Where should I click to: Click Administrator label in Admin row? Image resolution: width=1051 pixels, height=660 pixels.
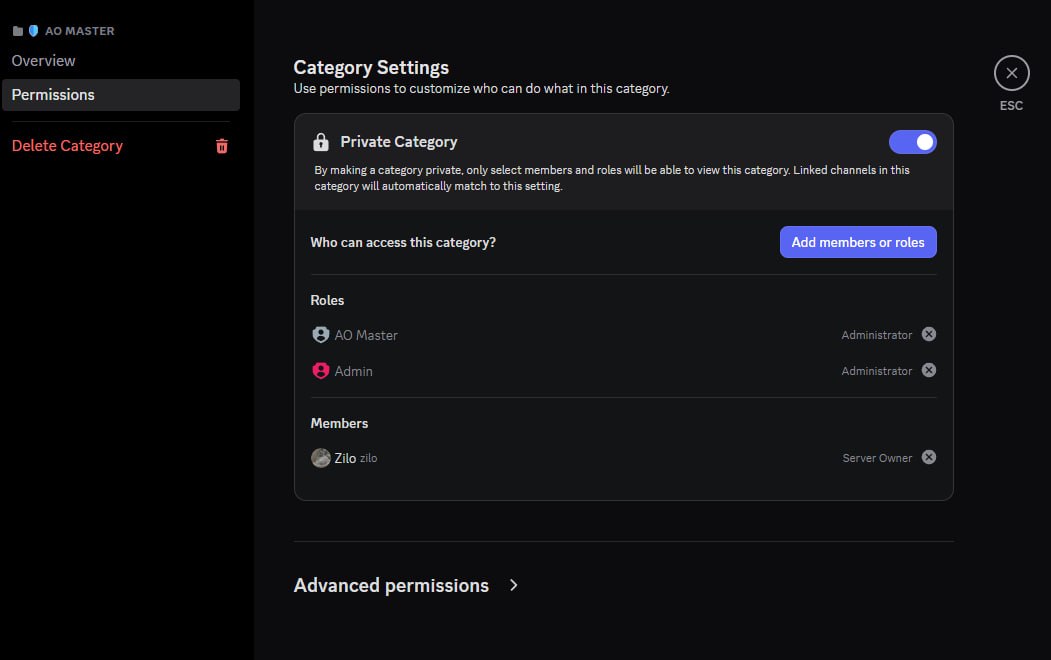click(877, 371)
